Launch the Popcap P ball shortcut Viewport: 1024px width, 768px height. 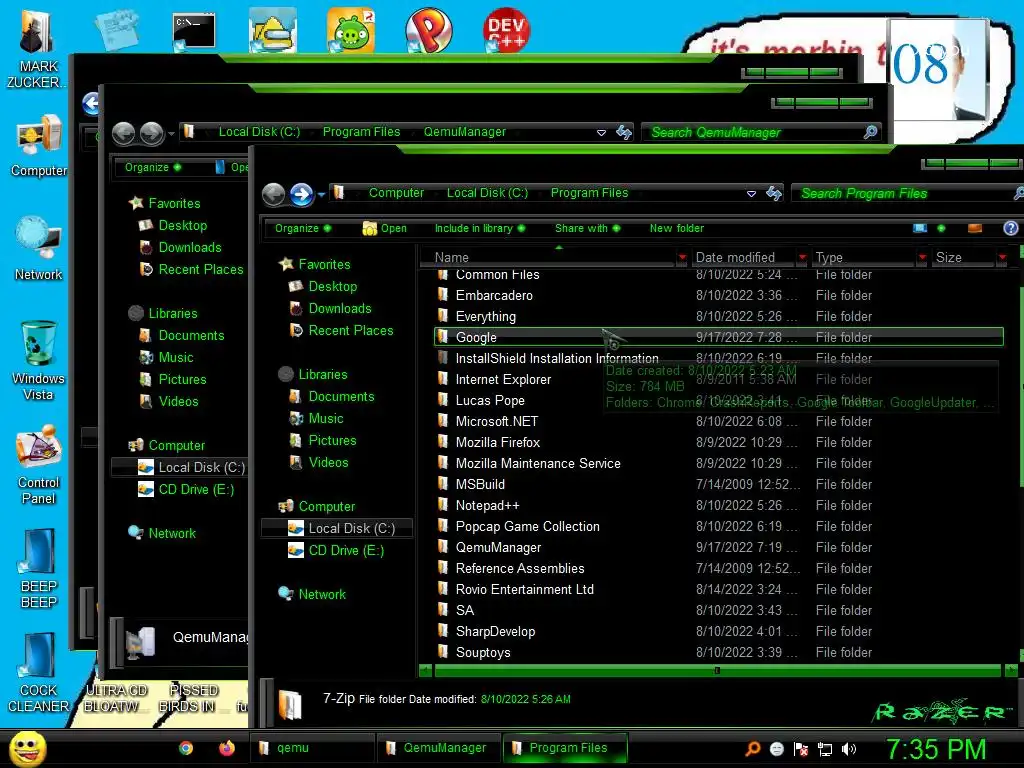tap(428, 30)
